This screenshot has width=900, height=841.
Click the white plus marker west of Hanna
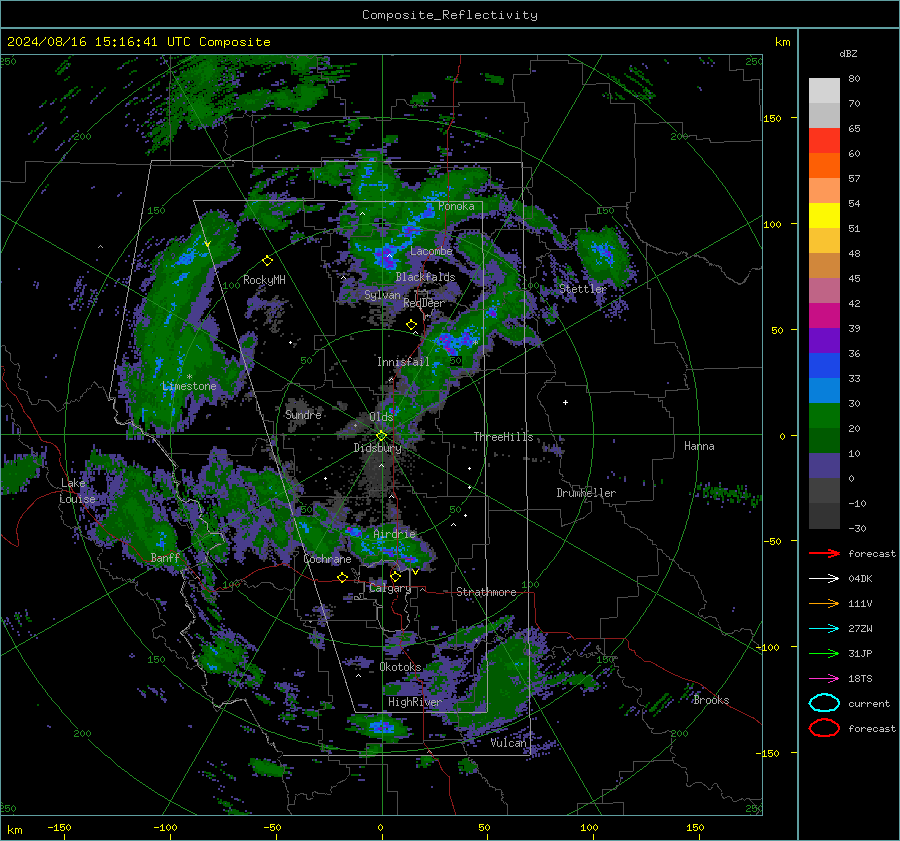565,402
